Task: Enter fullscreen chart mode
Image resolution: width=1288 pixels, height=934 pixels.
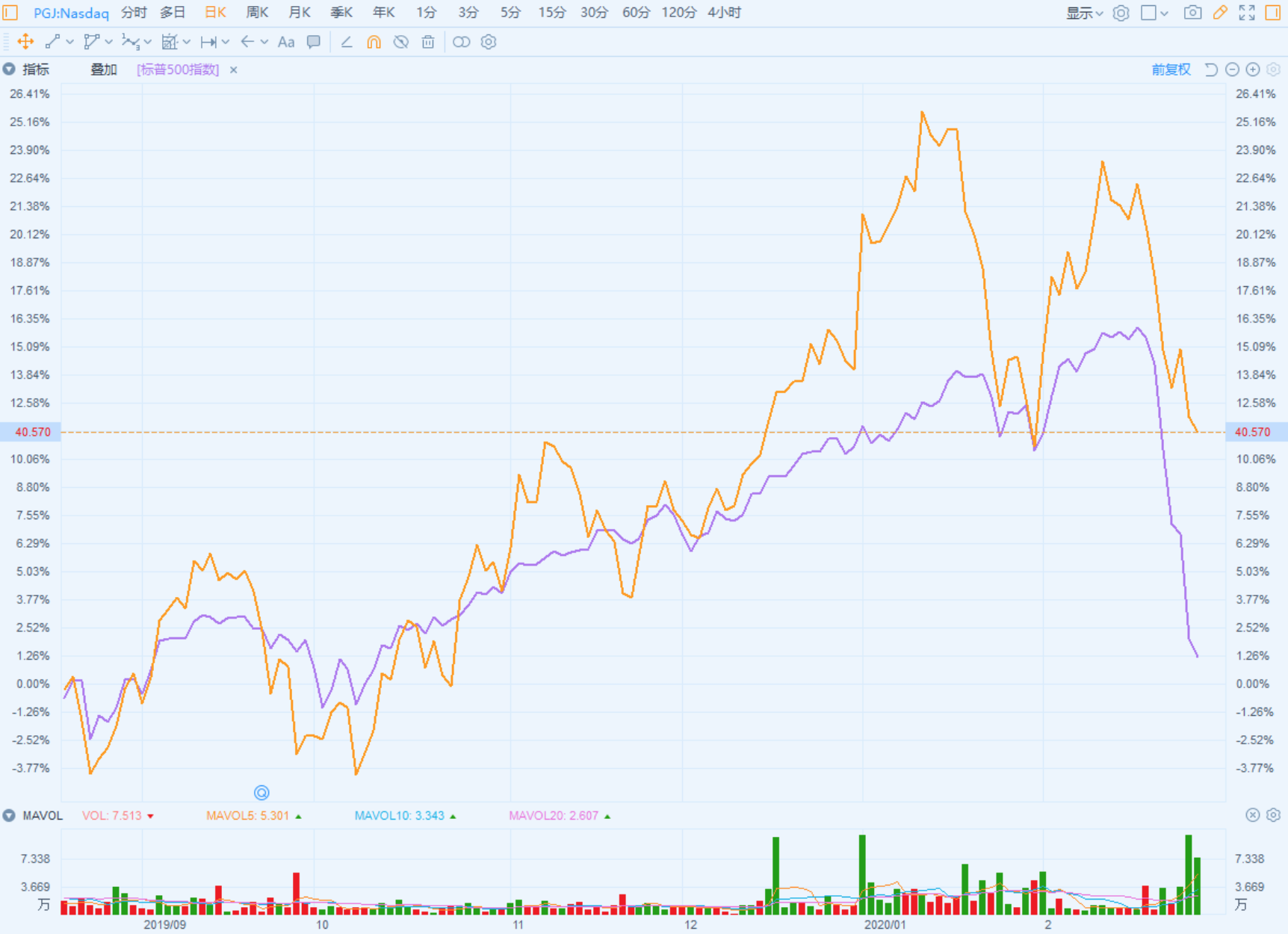Action: 1247,13
